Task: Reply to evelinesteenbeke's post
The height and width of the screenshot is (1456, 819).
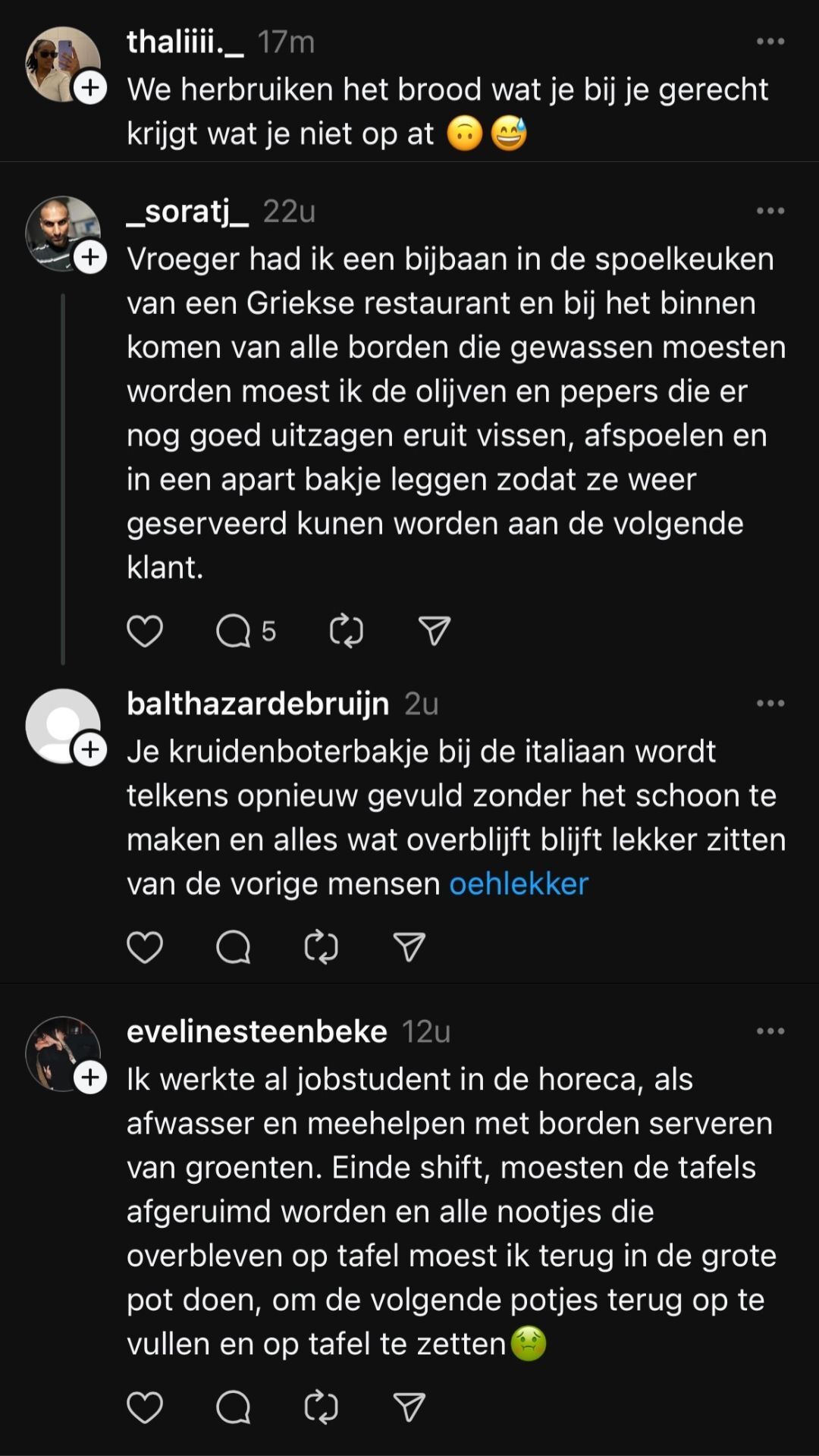Action: click(233, 1407)
